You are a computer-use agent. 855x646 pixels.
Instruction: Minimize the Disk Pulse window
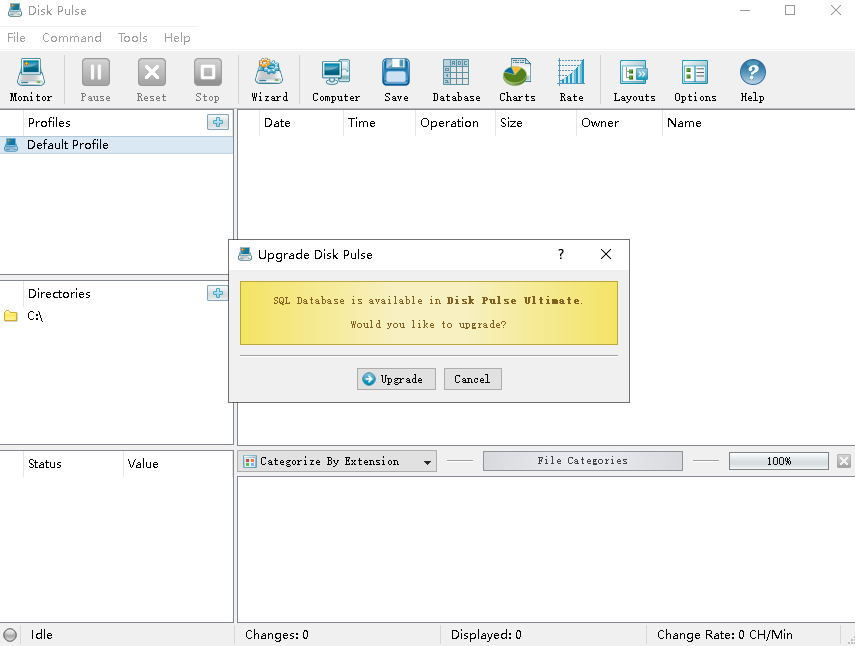[745, 10]
